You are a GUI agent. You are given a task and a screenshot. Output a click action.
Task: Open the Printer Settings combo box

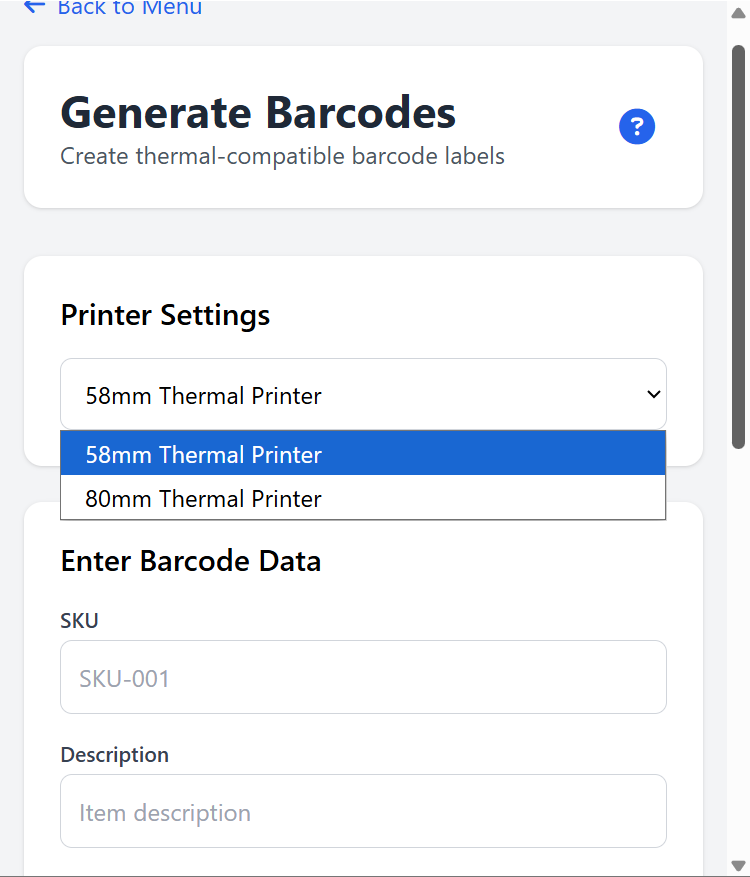pyautogui.click(x=363, y=394)
